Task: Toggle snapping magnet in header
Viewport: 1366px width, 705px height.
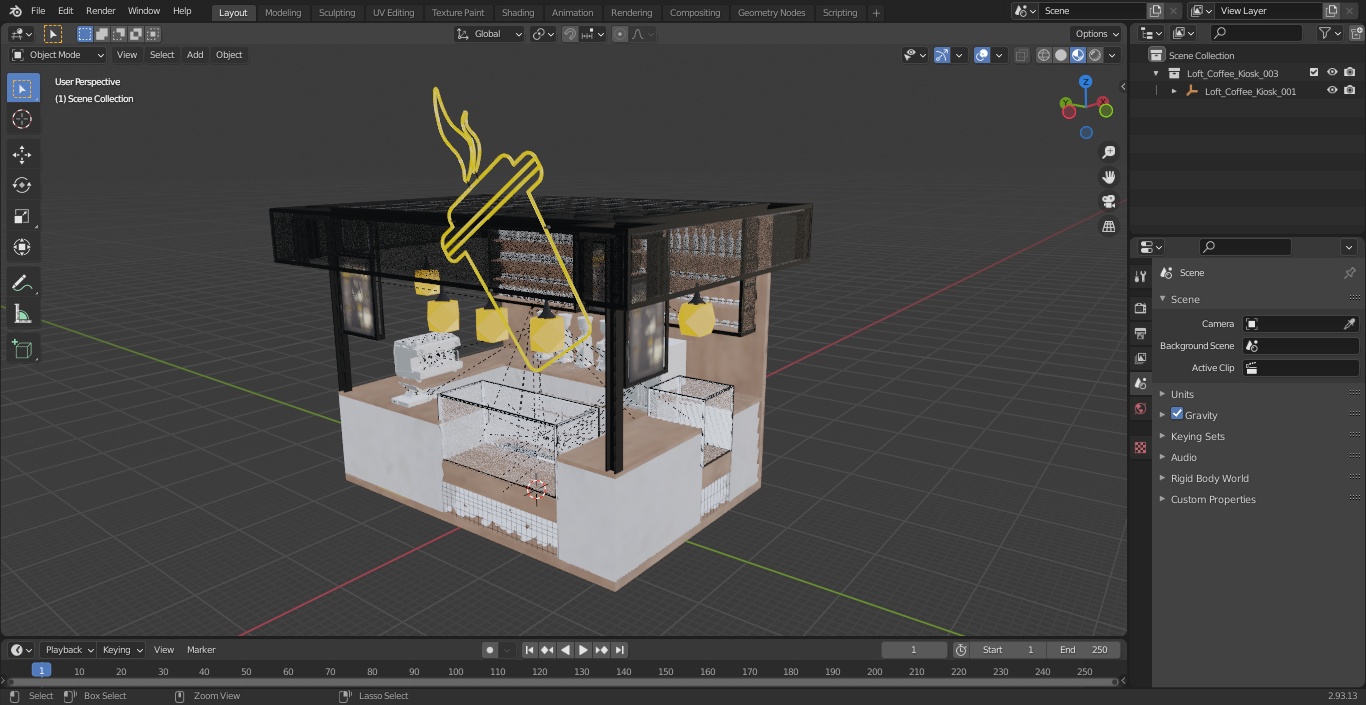Action: point(569,34)
